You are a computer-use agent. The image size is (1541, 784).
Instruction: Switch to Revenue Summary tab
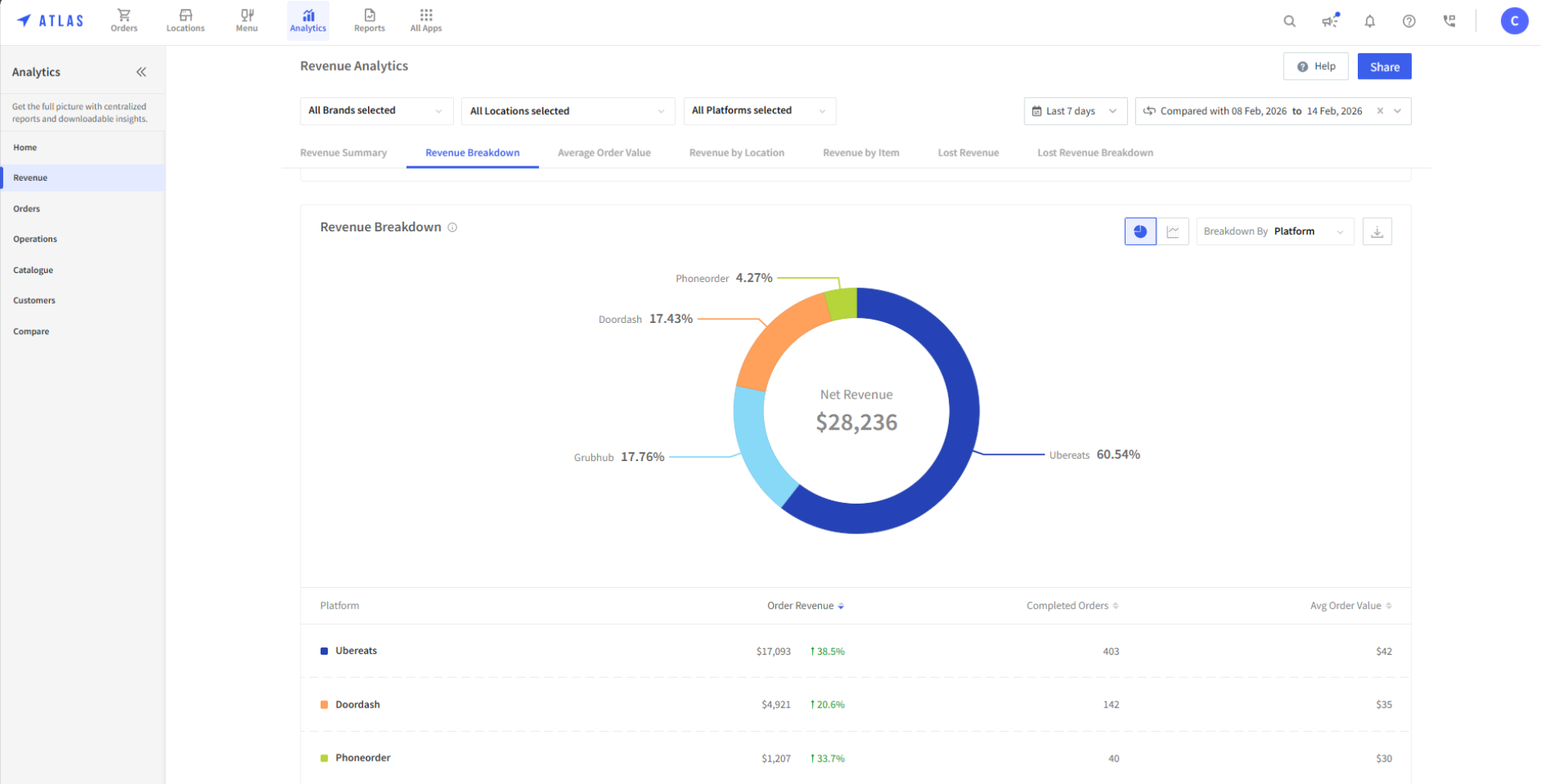343,153
